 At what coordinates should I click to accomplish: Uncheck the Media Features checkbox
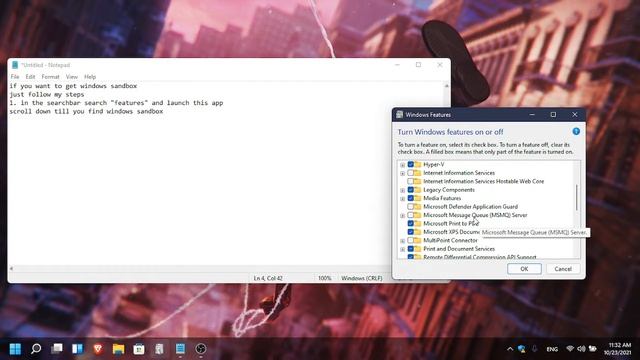tap(411, 198)
